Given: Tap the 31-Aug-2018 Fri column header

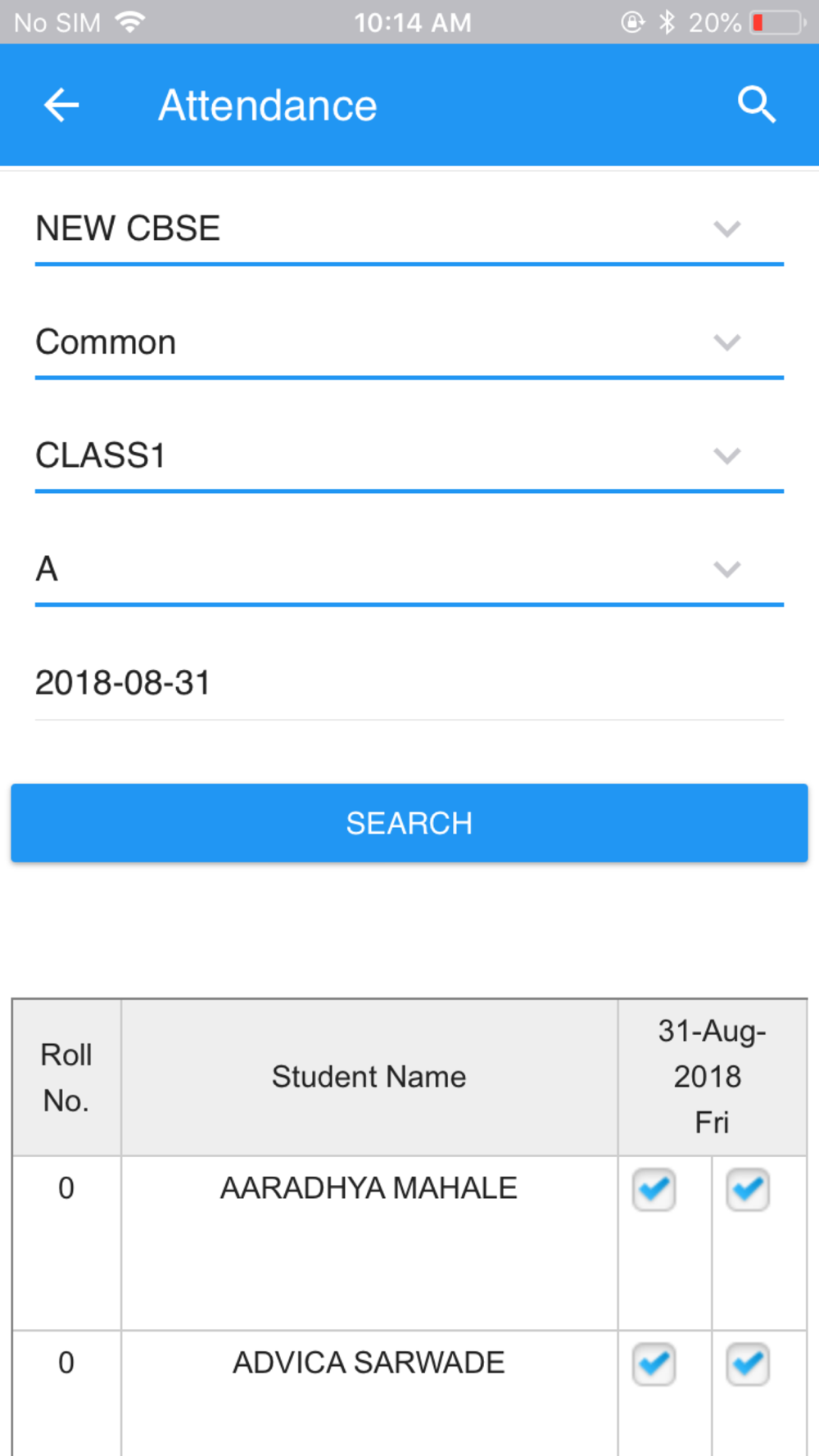Looking at the screenshot, I should [x=712, y=1077].
